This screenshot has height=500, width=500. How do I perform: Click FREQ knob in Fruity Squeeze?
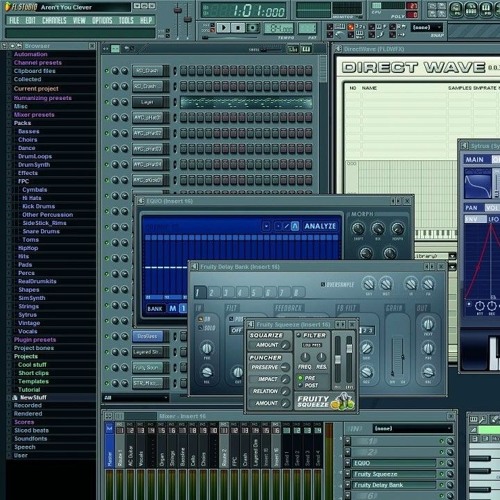click(305, 357)
